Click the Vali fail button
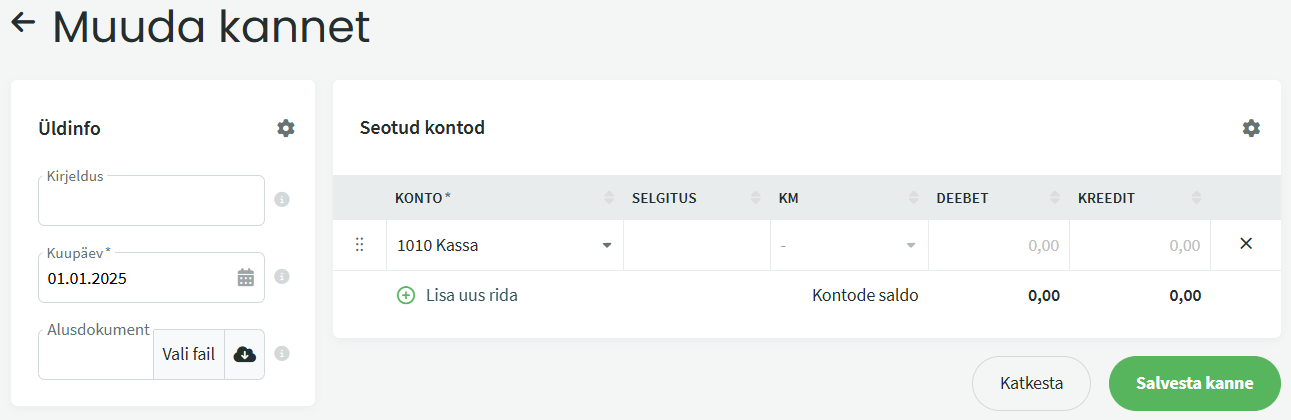 click(x=189, y=354)
